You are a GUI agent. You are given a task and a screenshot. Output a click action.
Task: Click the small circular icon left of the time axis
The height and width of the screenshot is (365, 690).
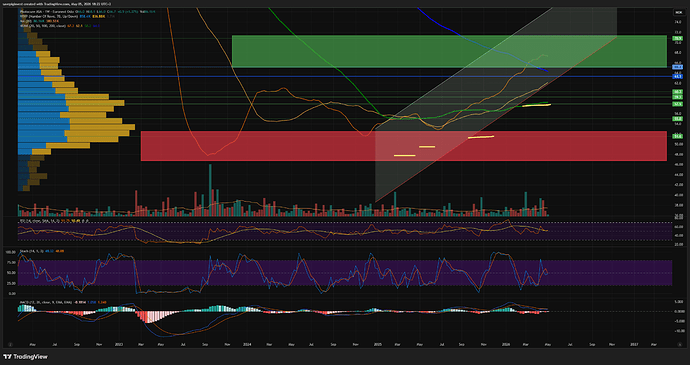[11, 345]
